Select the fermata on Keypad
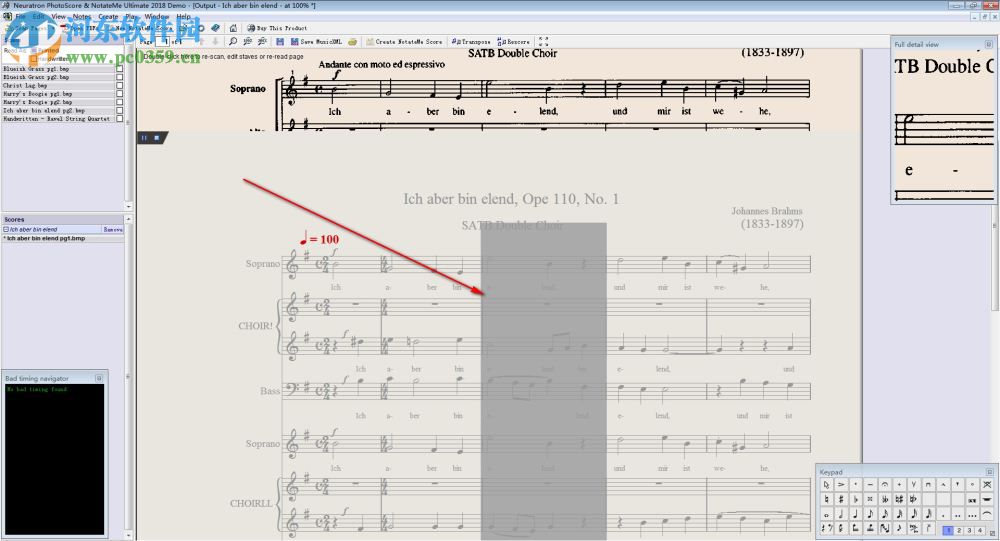 pyautogui.click(x=885, y=484)
